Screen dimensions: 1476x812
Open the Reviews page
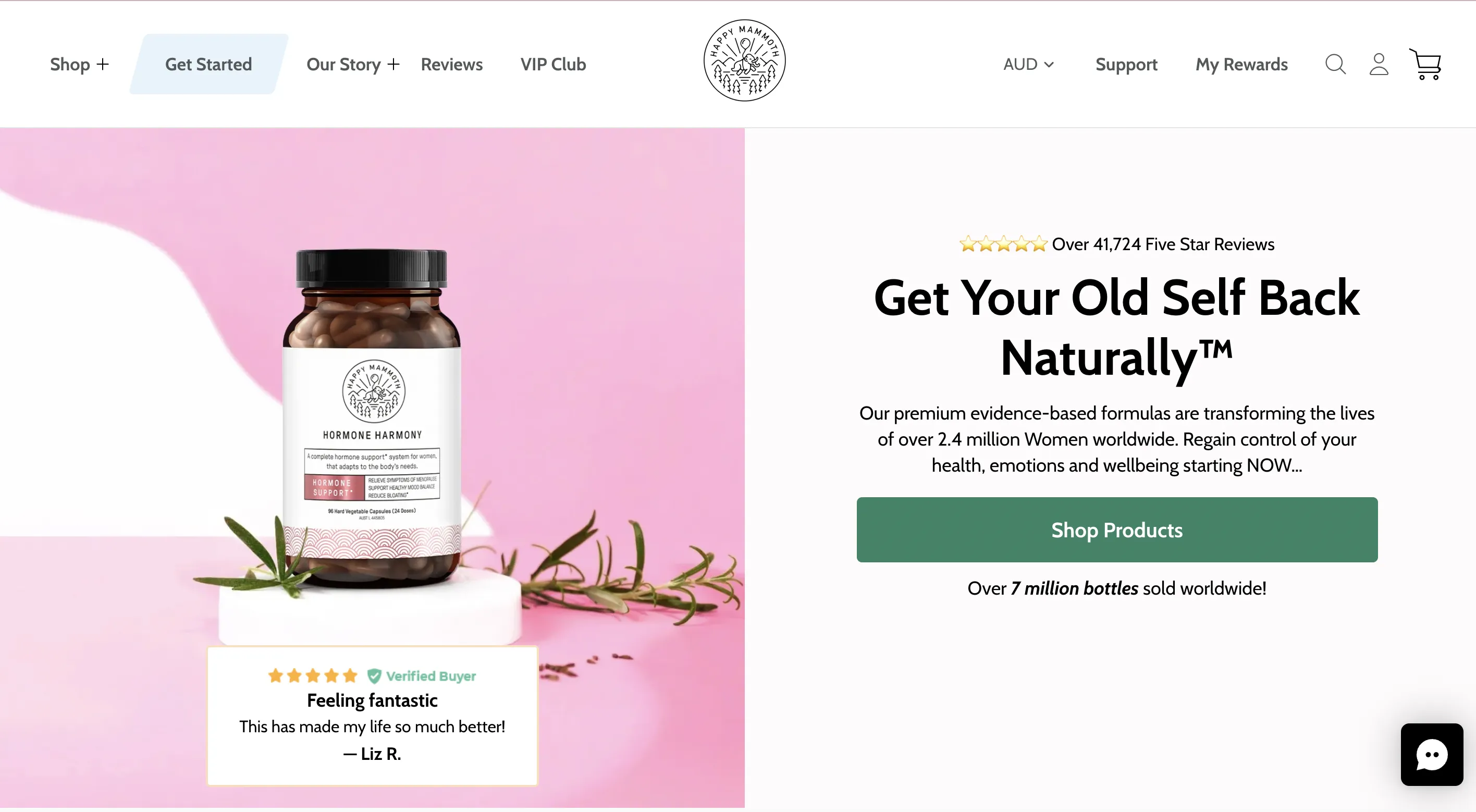(451, 64)
